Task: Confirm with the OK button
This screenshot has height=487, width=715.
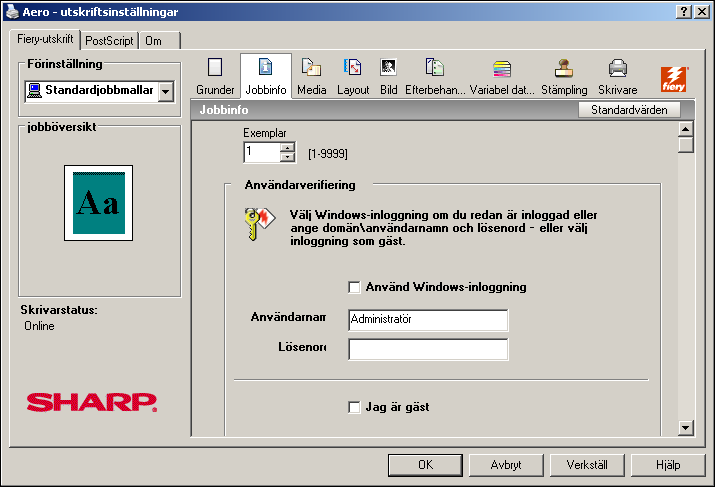Action: coord(425,465)
